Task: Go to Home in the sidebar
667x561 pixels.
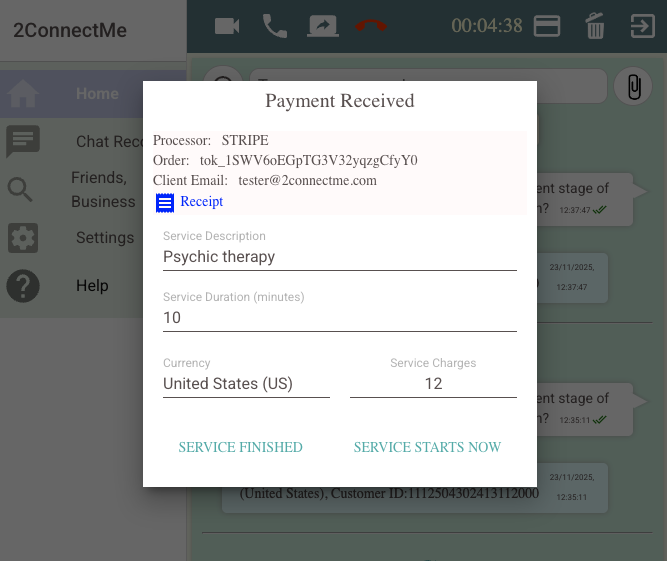Action: pyautogui.click(x=97, y=94)
